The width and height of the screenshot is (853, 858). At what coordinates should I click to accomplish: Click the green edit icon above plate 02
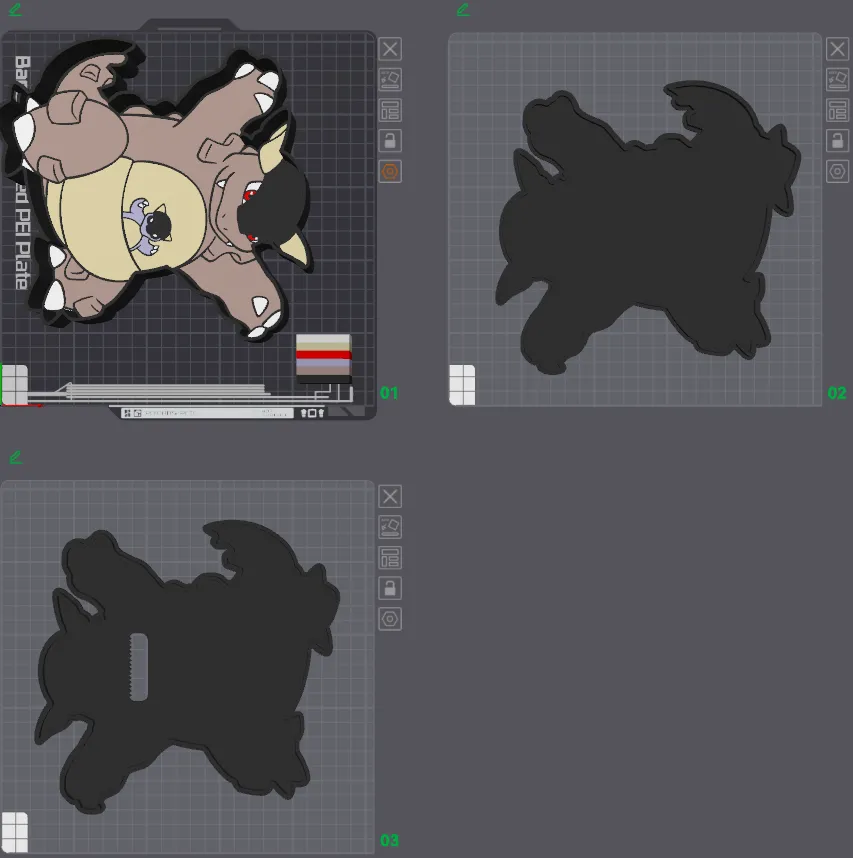point(461,10)
